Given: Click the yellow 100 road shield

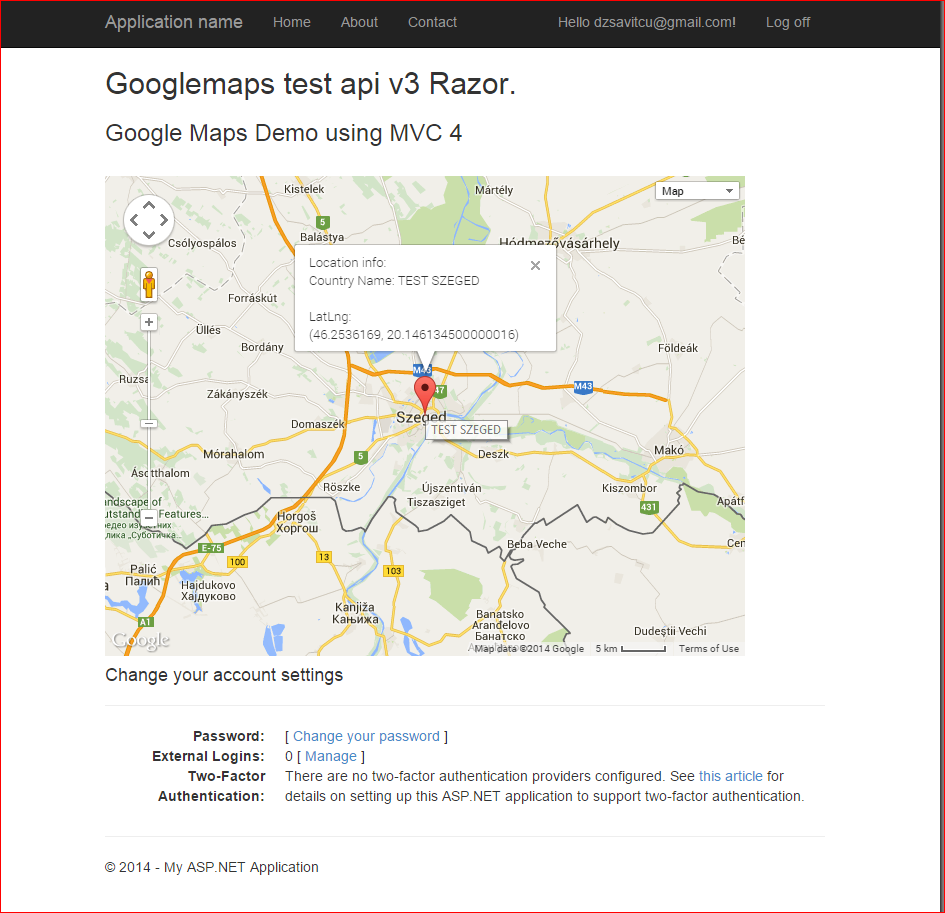Looking at the screenshot, I should (x=237, y=562).
